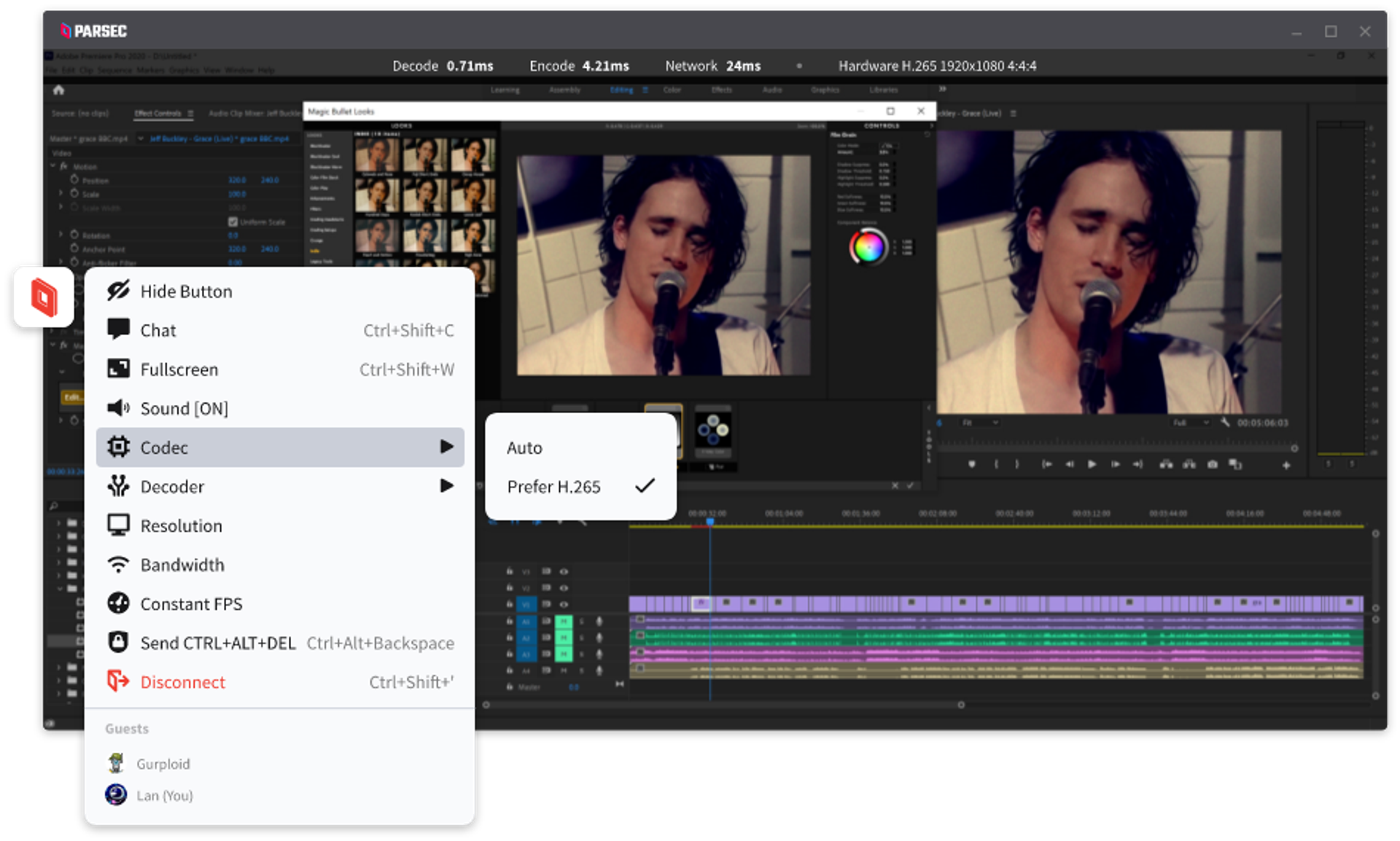Open Chat from the Parsec menu
Viewport: 1400px width, 841px height.
point(280,330)
